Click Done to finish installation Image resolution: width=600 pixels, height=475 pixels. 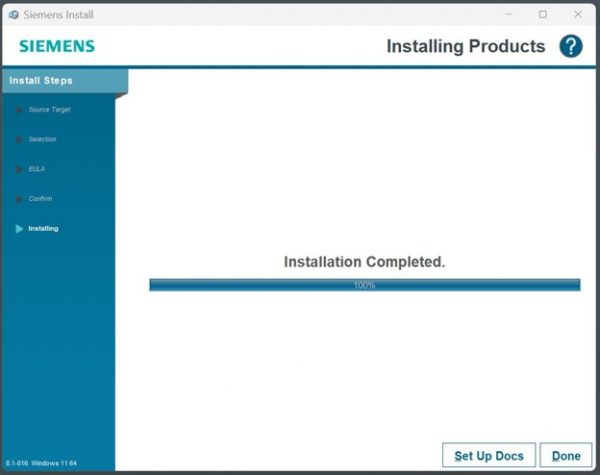coord(566,455)
